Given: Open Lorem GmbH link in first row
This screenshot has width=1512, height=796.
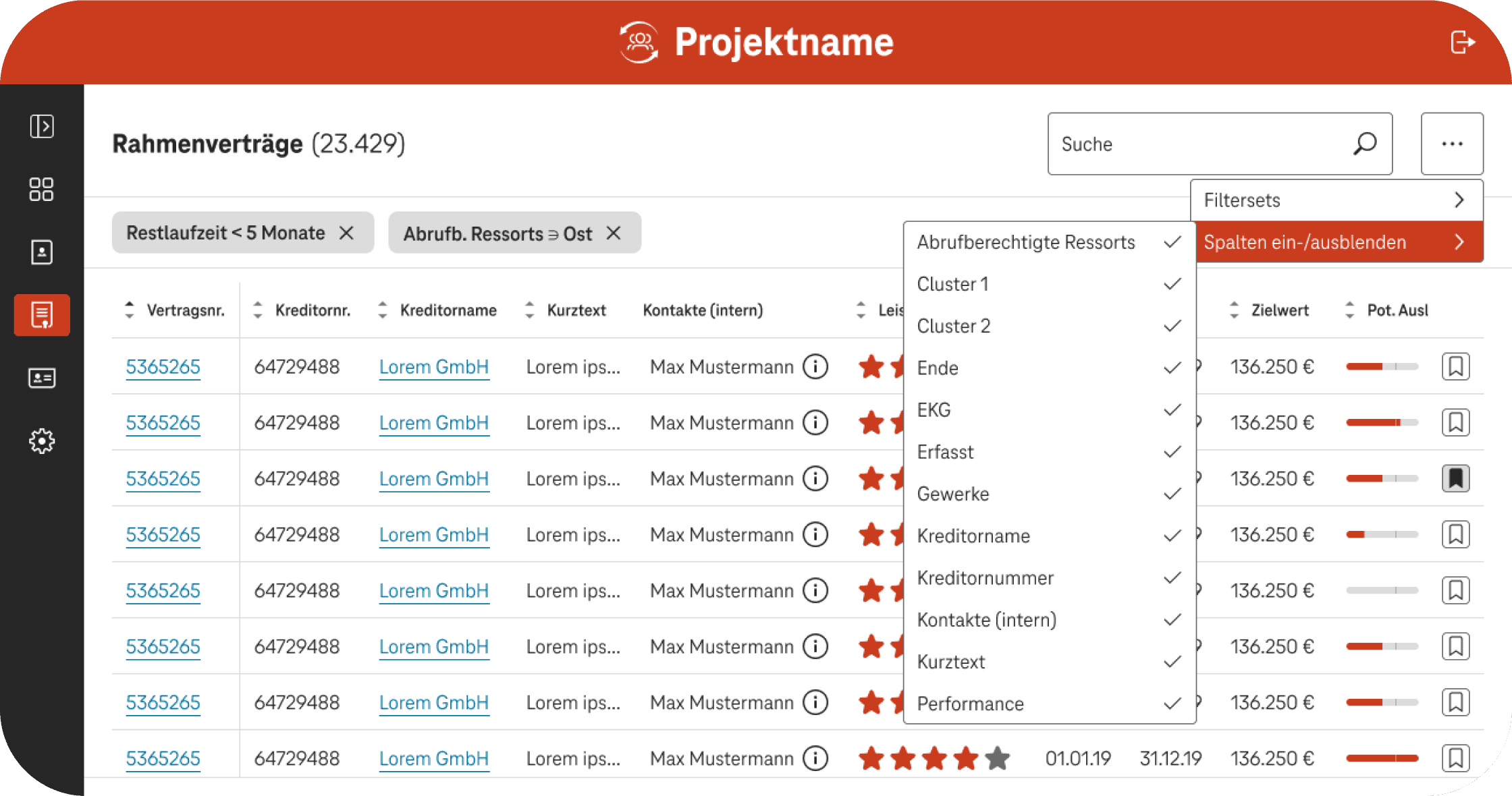Looking at the screenshot, I should click(433, 367).
